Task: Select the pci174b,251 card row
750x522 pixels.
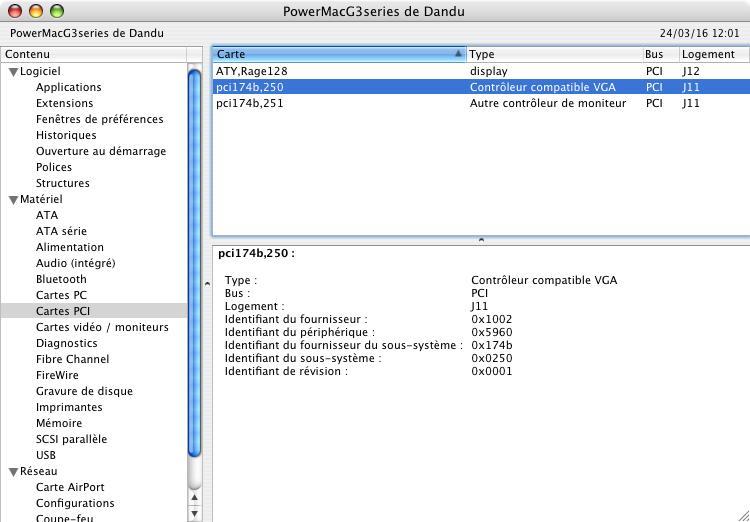Action: [481, 103]
